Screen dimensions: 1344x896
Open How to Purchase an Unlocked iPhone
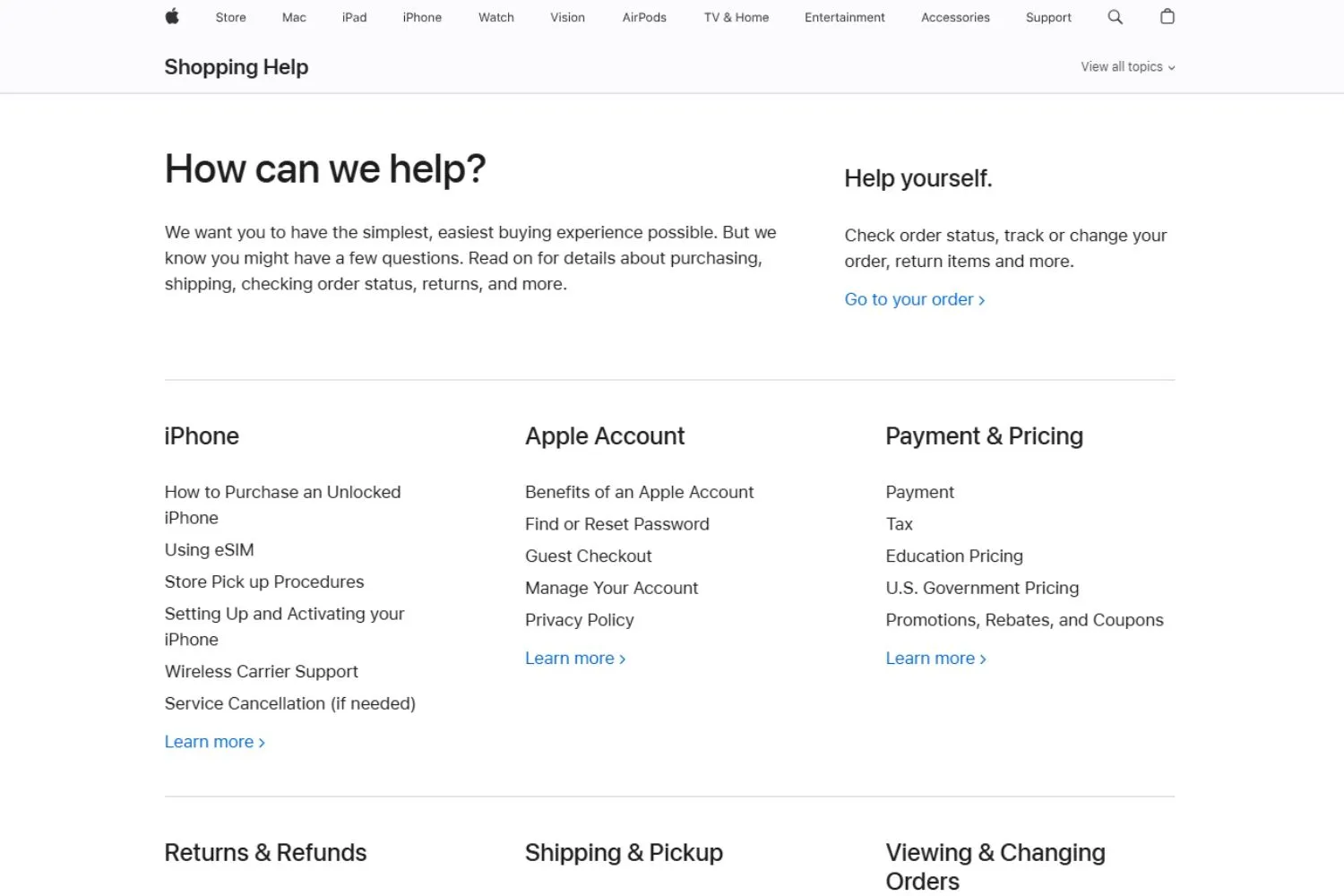pyautogui.click(x=283, y=504)
